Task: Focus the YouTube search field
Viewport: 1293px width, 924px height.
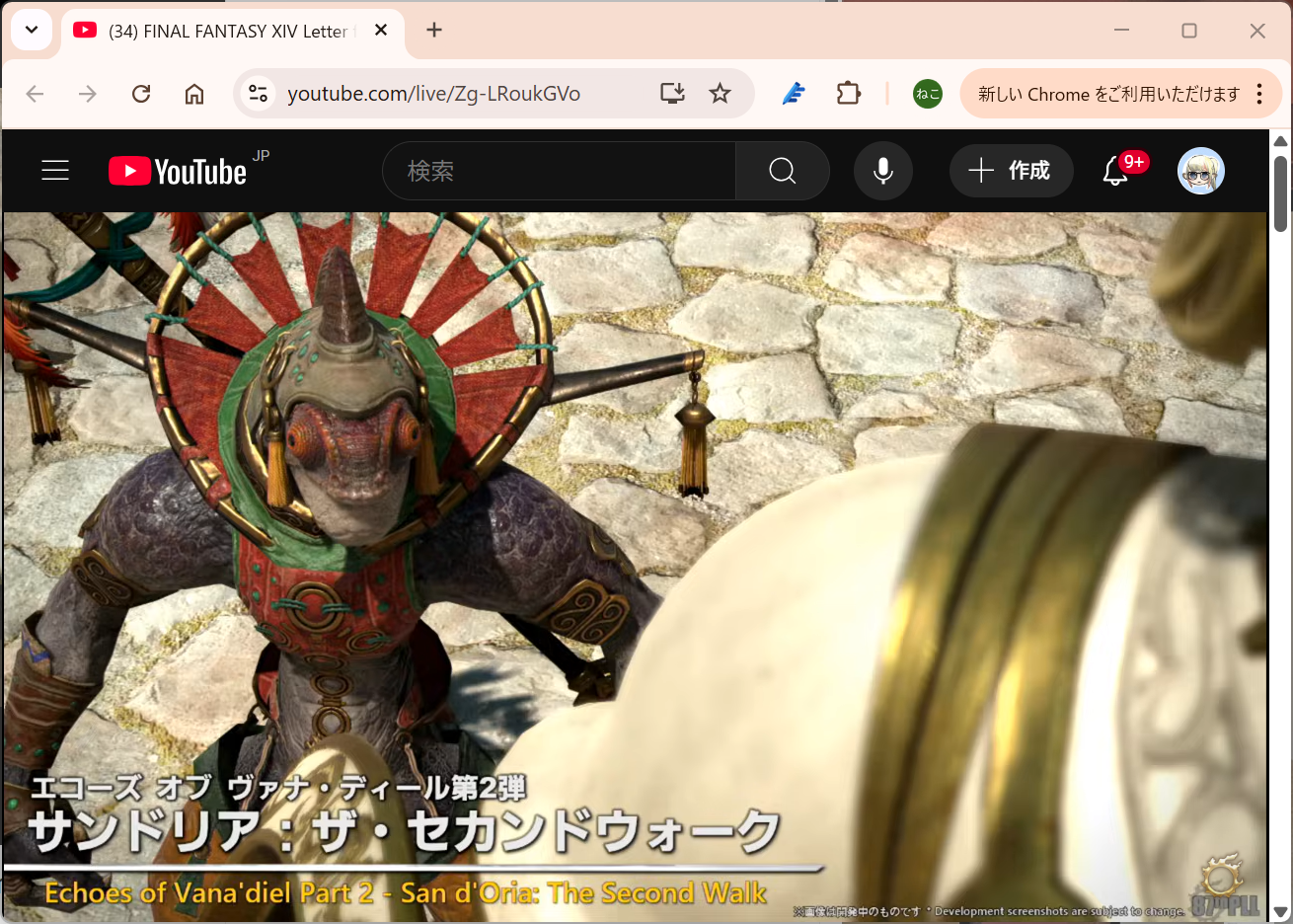Action: [x=559, y=171]
